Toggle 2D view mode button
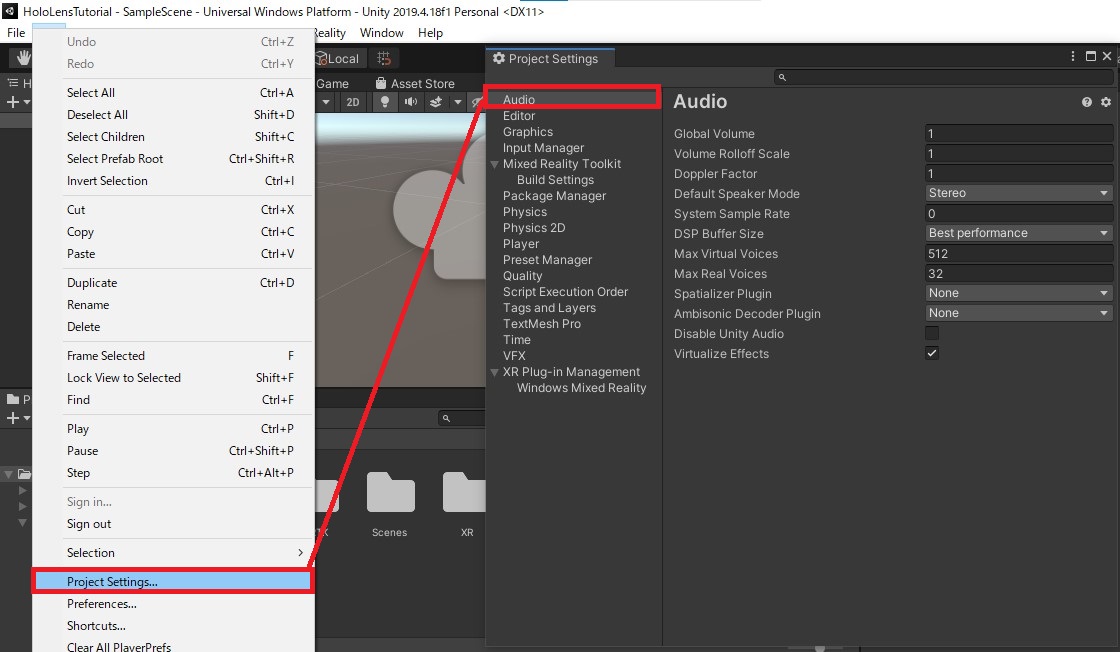 point(353,102)
